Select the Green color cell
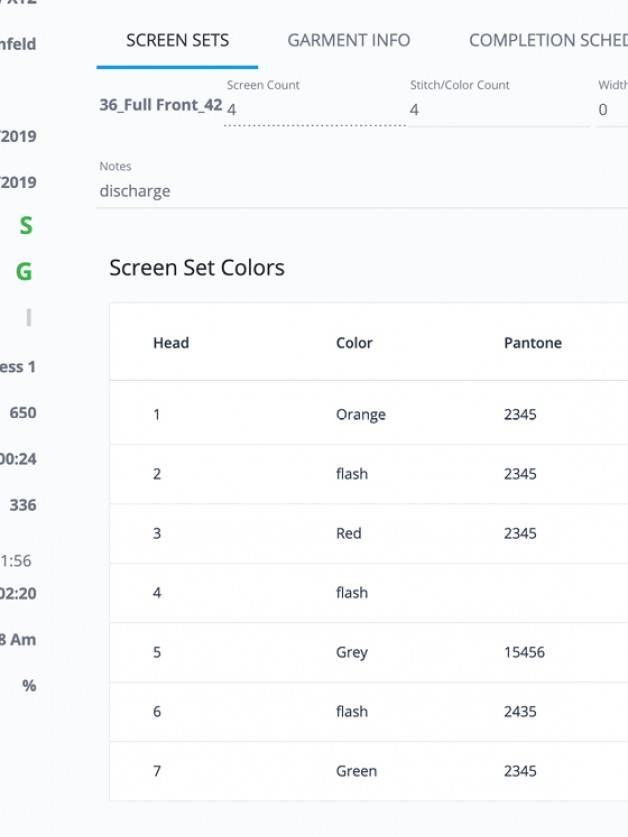 click(x=356, y=771)
